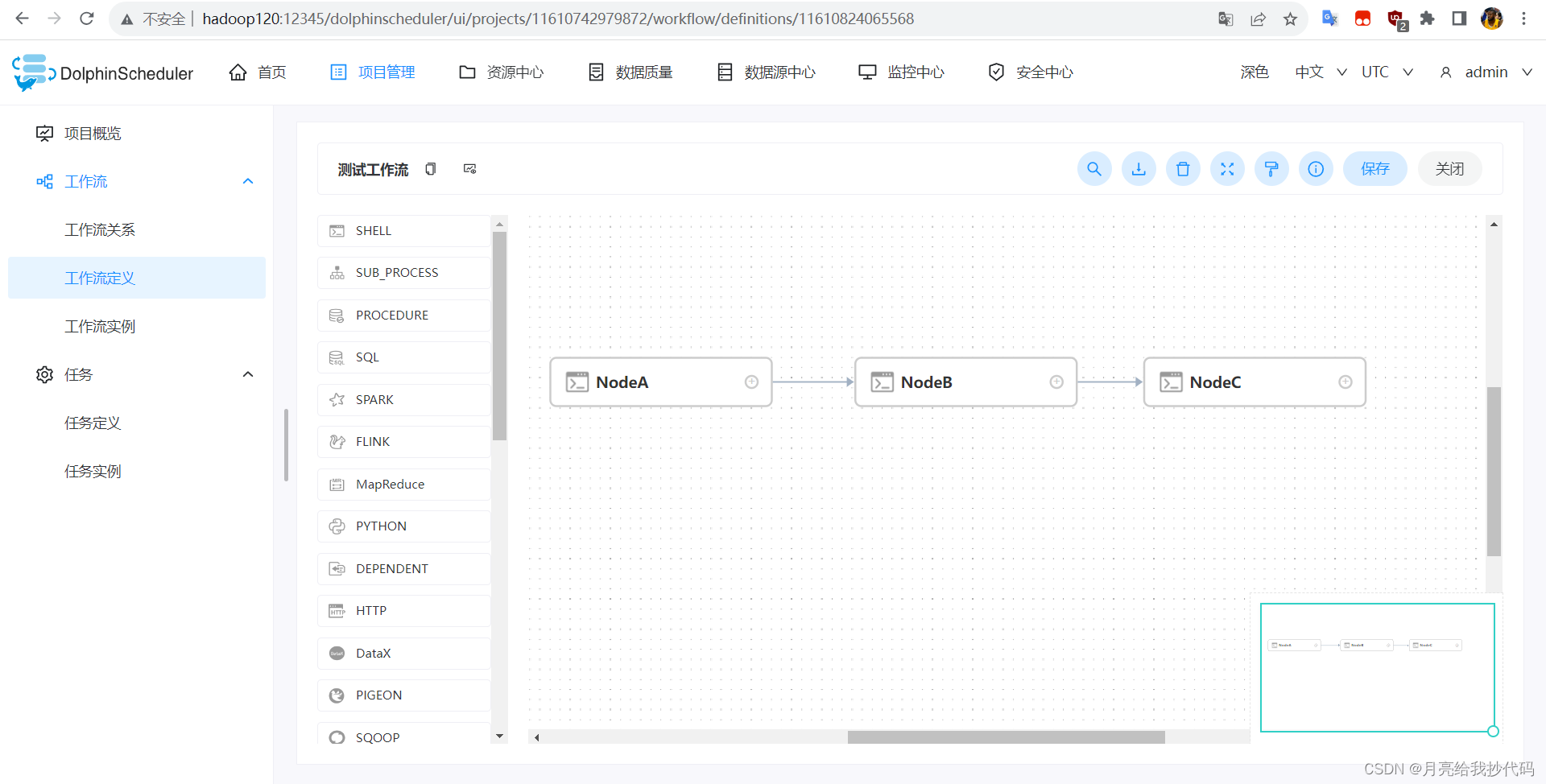Open the admin user dropdown
Screen dimensions: 1546x784
pyautogui.click(x=1486, y=72)
